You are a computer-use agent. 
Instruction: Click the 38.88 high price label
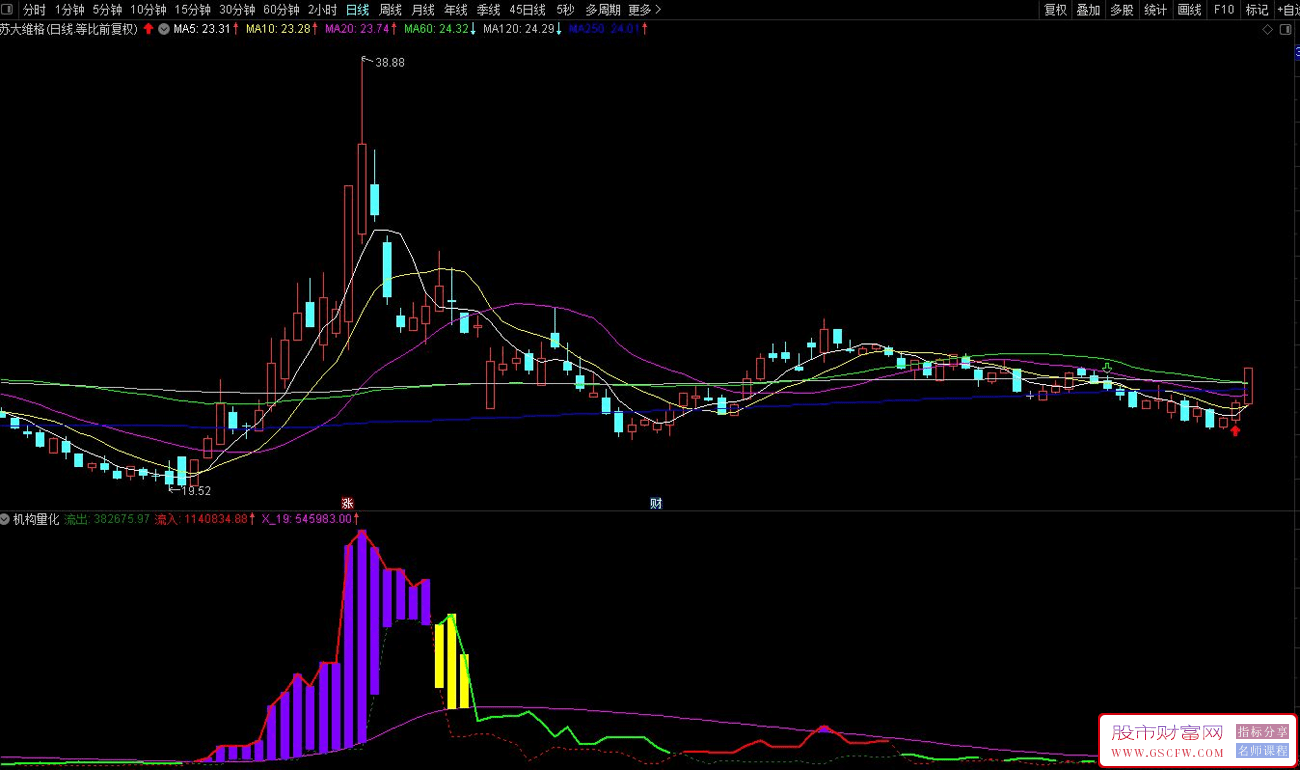[390, 62]
